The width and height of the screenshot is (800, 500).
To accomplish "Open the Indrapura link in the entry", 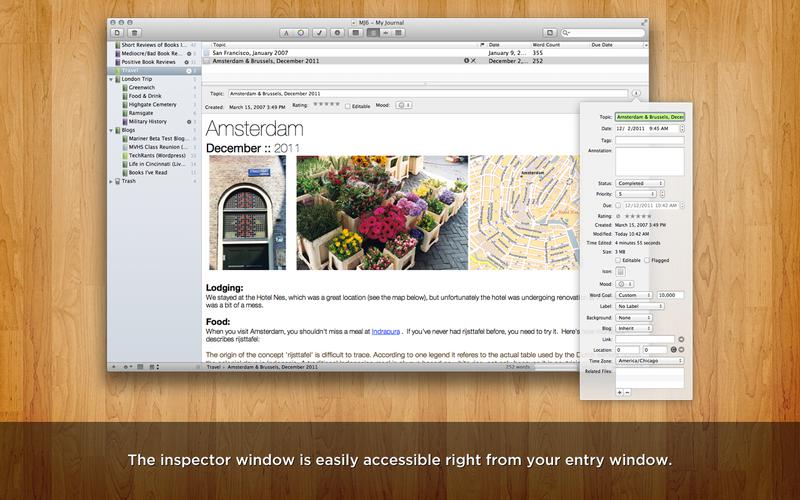I will (x=384, y=330).
